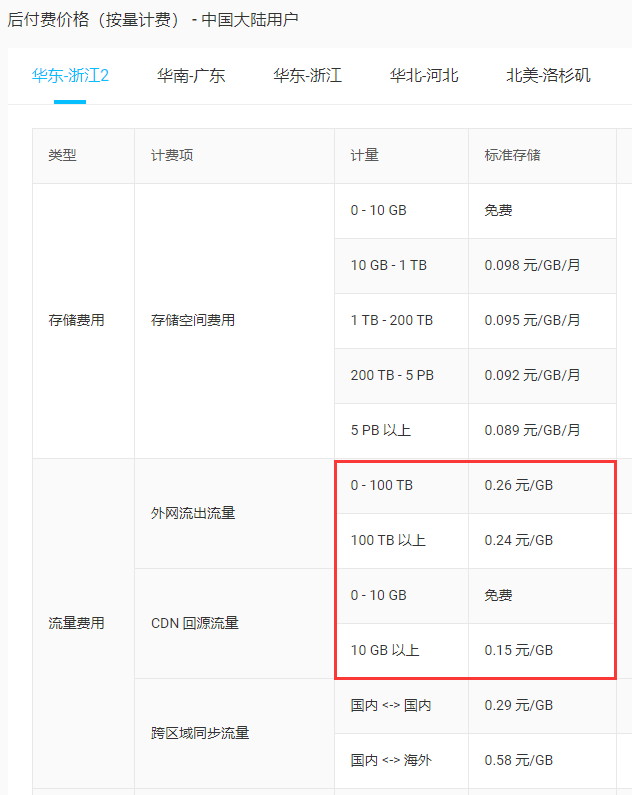Viewport: 632px width, 795px height.
Task: Click the 外网流出流量 billing item cell
Action: (193, 513)
